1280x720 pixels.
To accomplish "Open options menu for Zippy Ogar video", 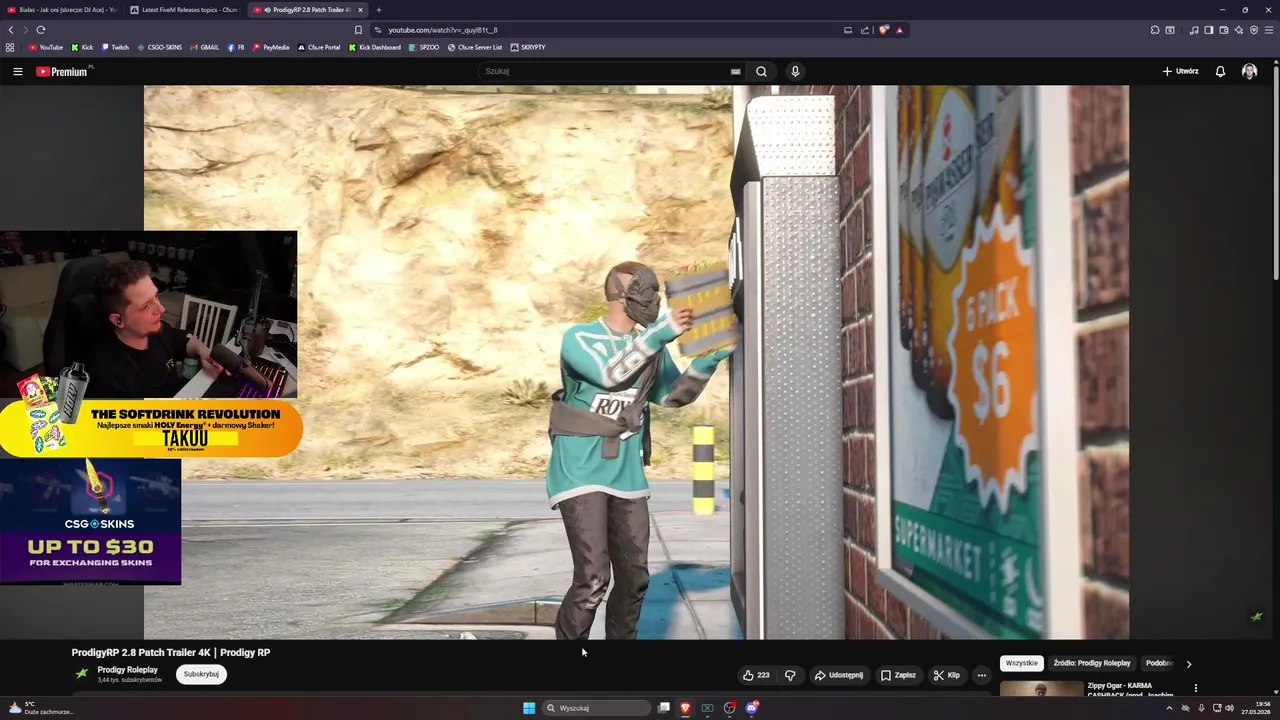I will point(1195,688).
